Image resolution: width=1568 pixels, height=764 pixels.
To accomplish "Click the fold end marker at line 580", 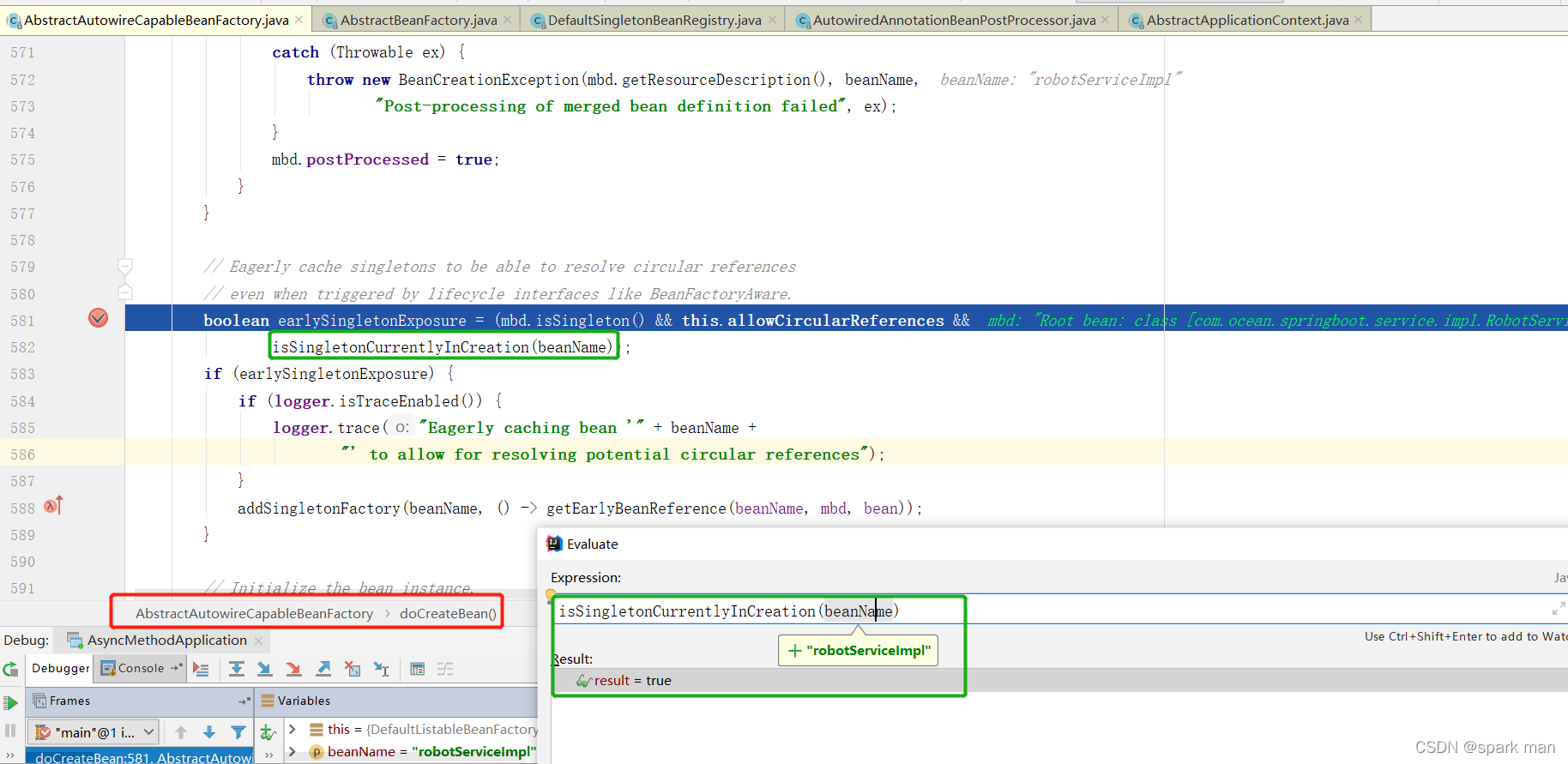I will 125,293.
